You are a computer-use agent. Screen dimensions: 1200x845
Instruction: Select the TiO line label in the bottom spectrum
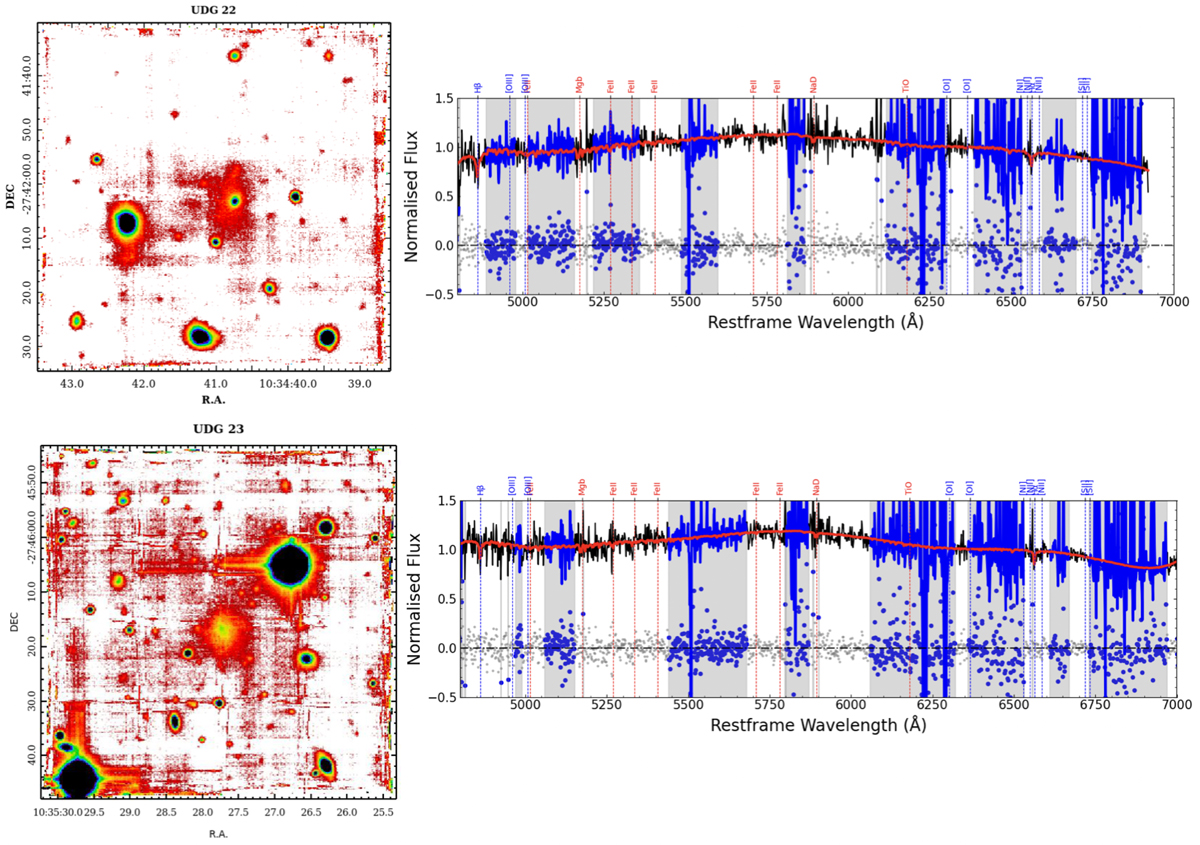point(909,489)
